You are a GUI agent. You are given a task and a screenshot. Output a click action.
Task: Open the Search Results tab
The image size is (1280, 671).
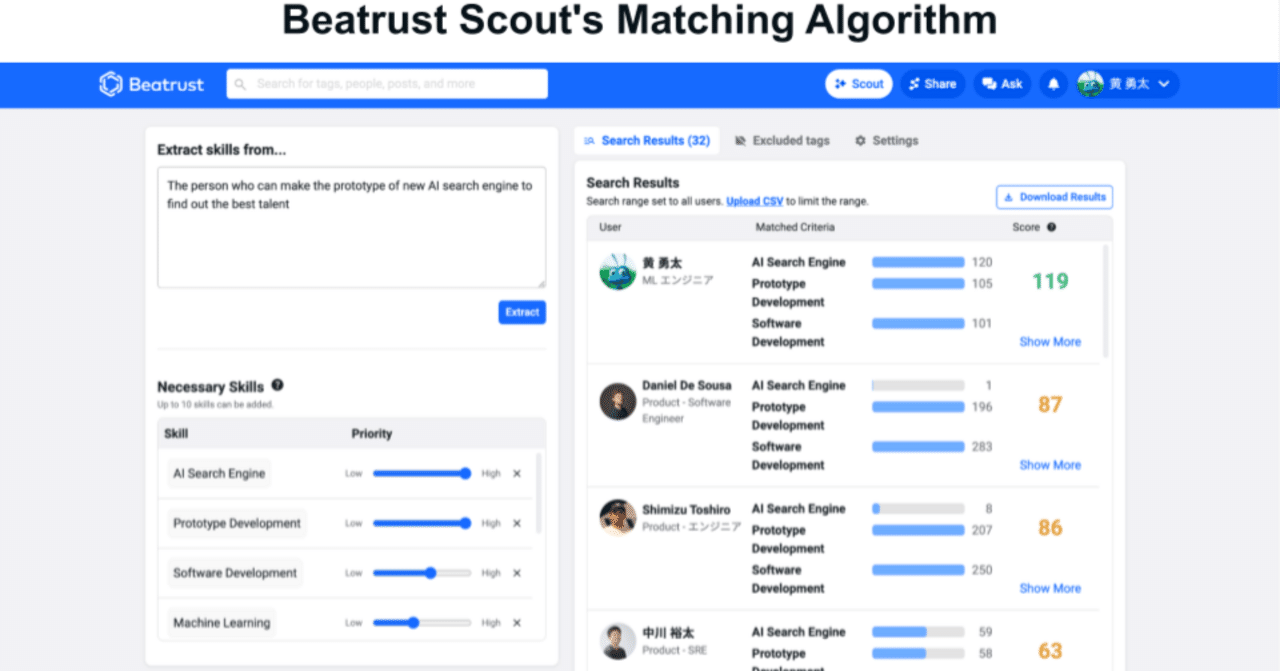click(646, 141)
